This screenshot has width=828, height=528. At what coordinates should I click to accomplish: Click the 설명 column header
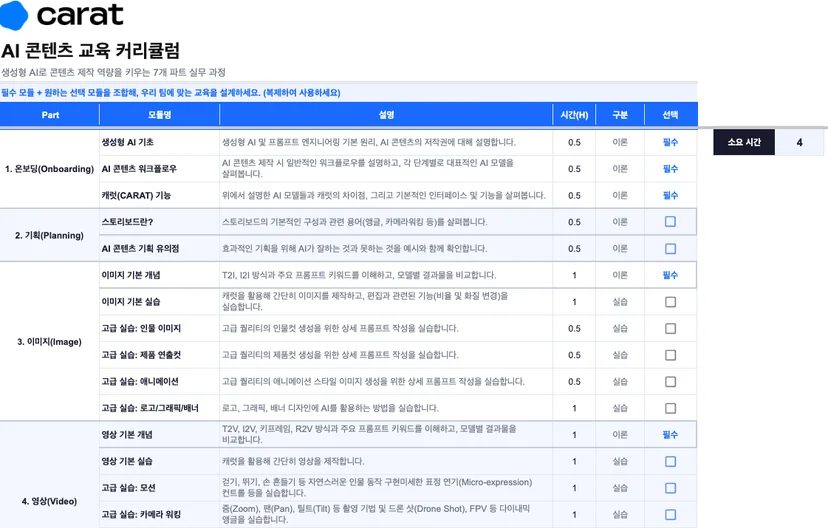click(x=386, y=115)
